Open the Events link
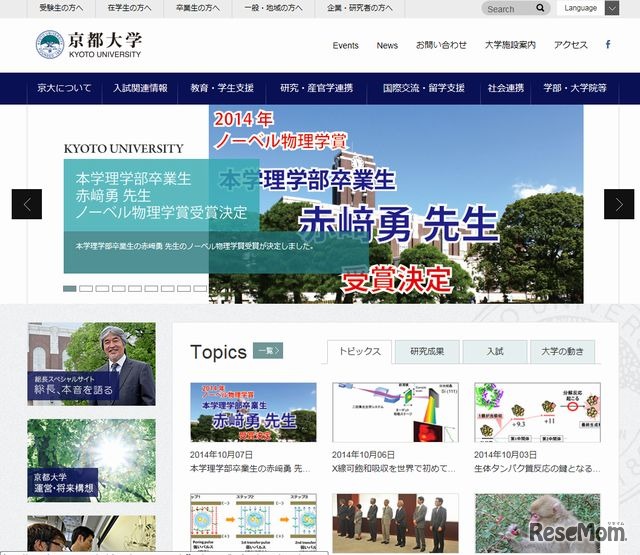 pos(345,45)
